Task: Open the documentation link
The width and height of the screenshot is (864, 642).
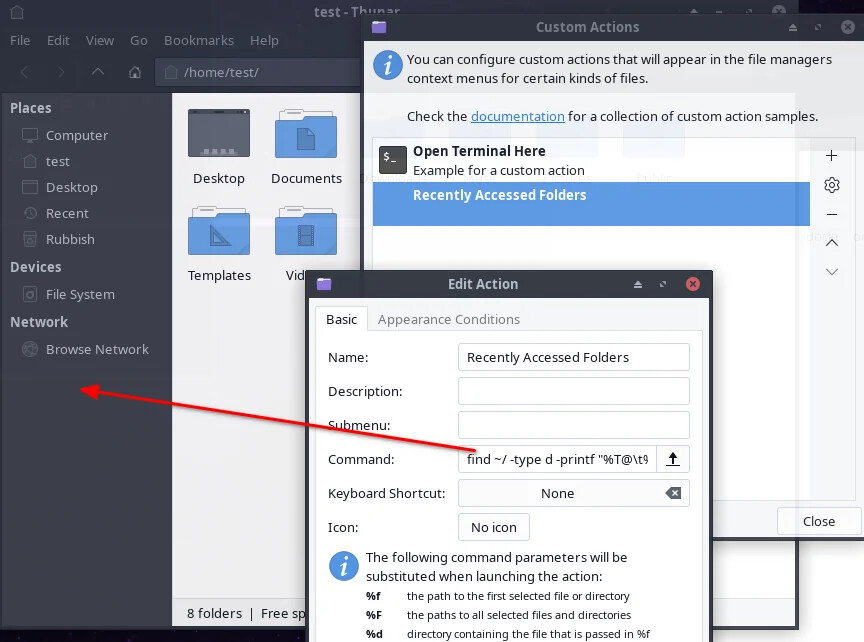Action: tap(517, 116)
